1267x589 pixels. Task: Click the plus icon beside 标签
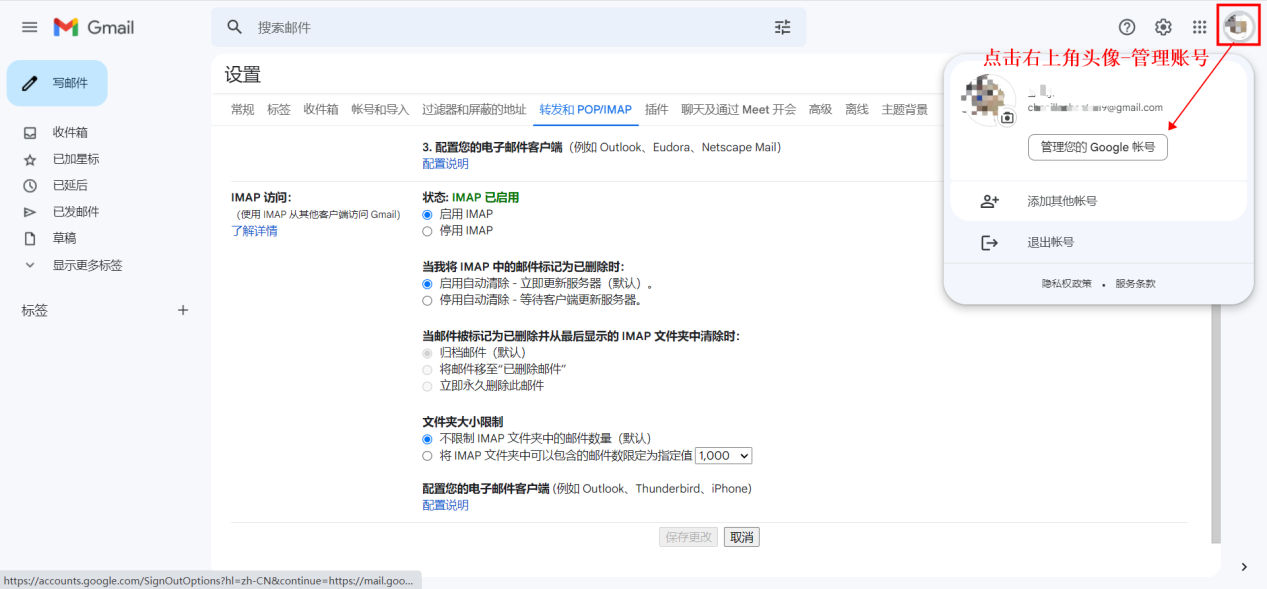[x=183, y=310]
